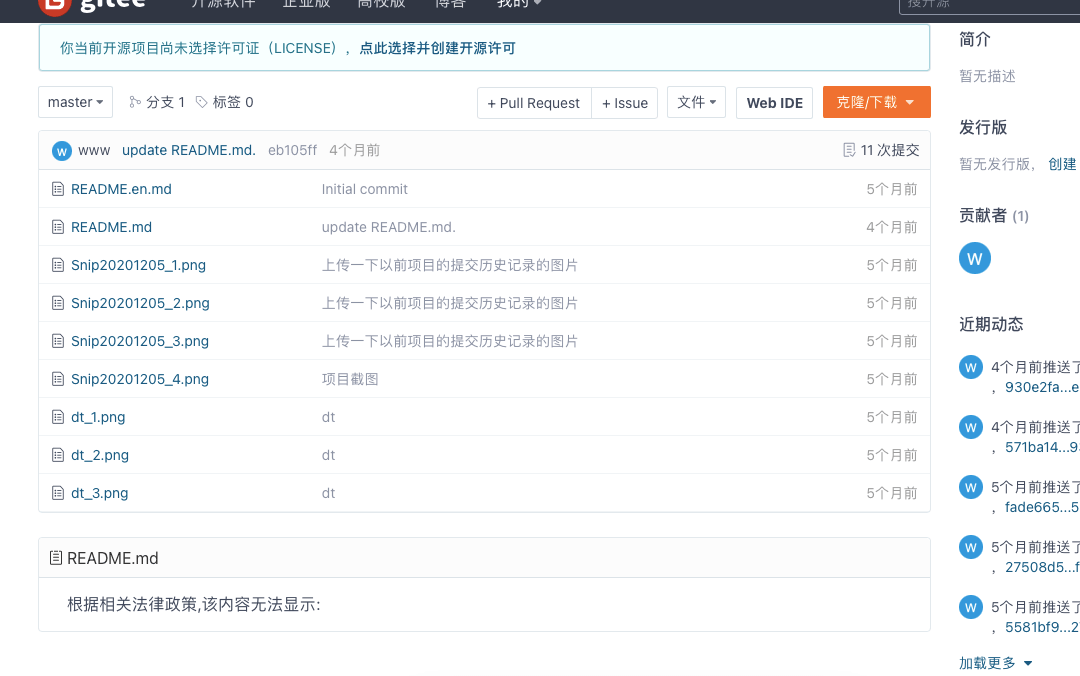
Task: Click the README.md document icon in the preview header
Action: 54,558
